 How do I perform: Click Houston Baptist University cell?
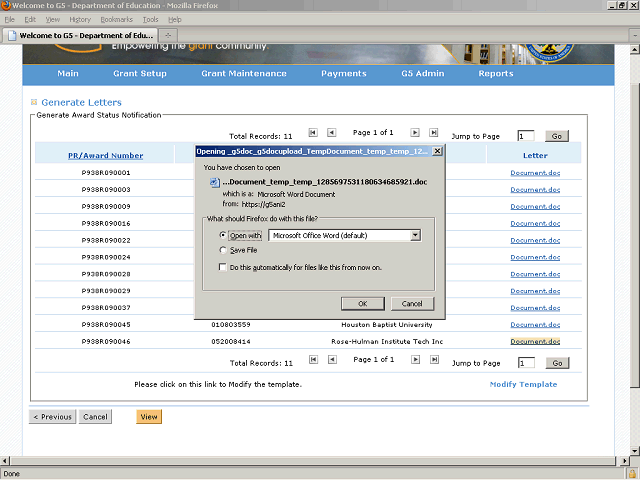(x=387, y=325)
